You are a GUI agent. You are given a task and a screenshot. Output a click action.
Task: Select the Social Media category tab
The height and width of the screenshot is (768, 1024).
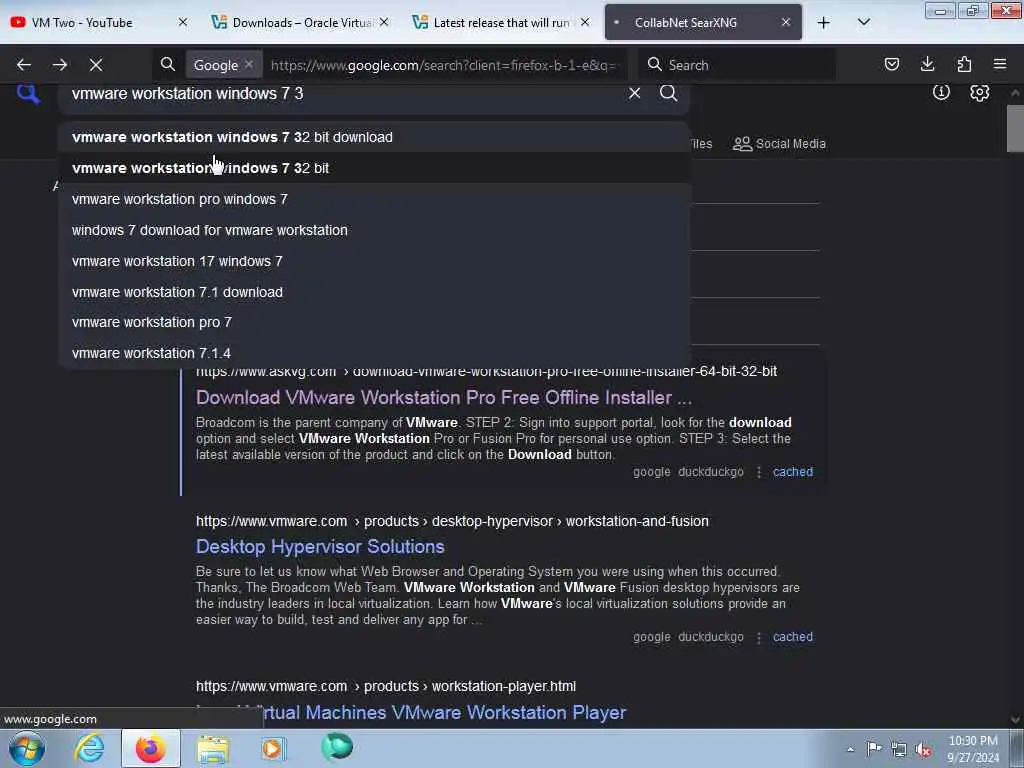779,144
